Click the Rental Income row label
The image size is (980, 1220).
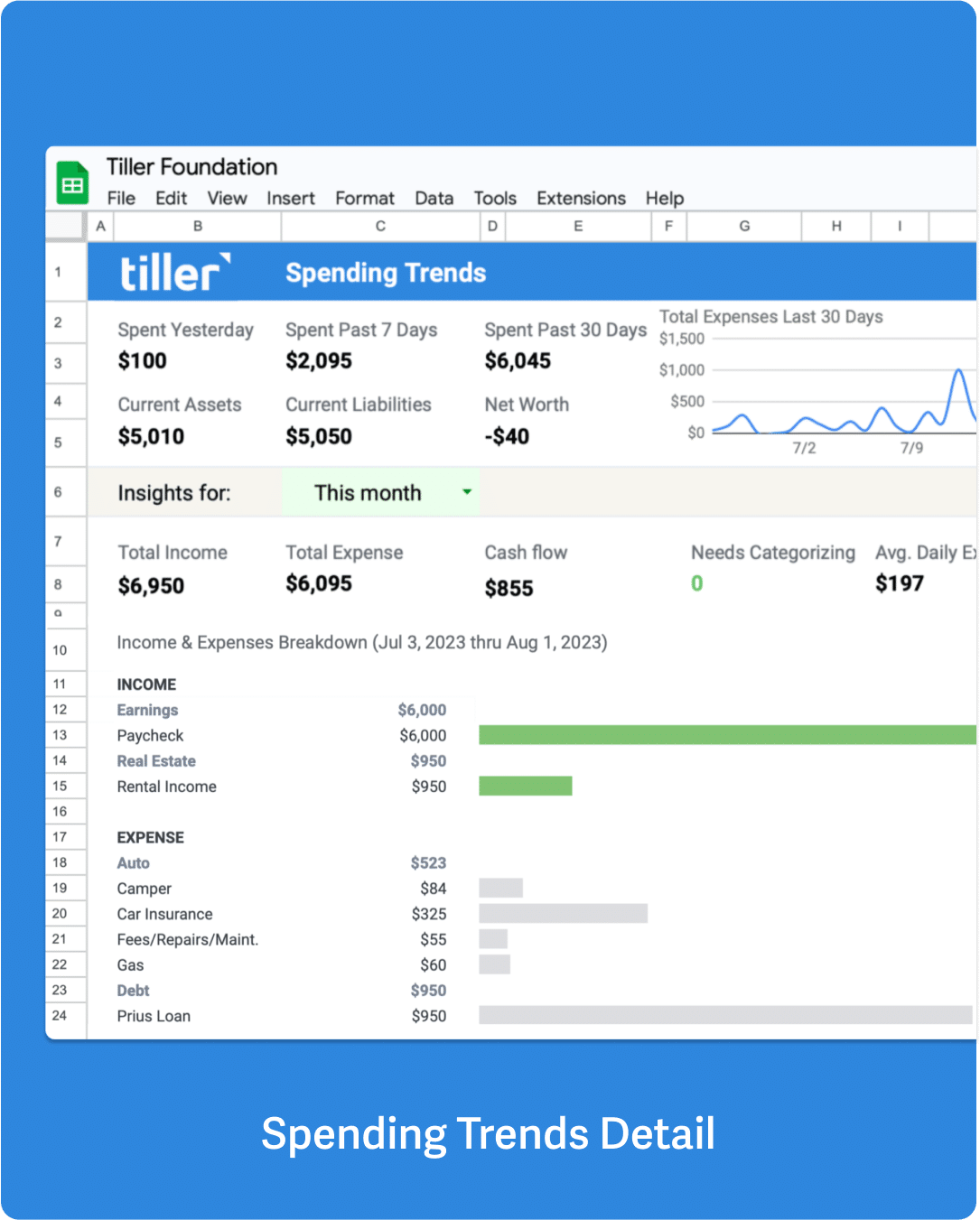166,787
